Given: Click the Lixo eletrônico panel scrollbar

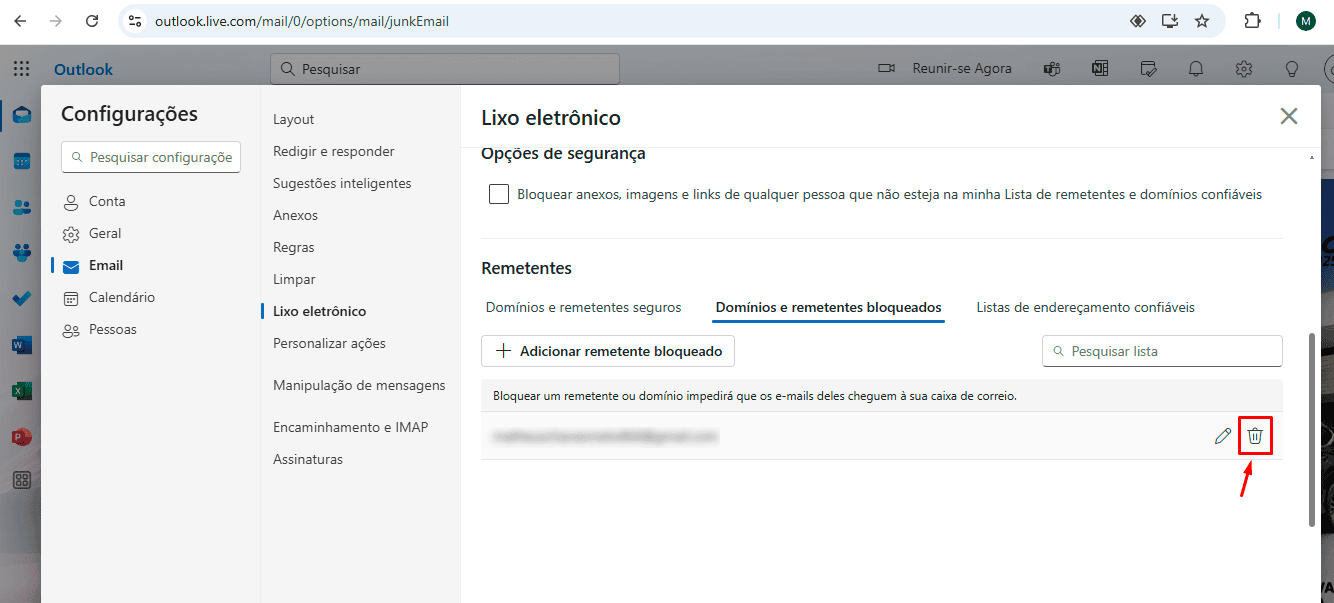Looking at the screenshot, I should (1312, 429).
